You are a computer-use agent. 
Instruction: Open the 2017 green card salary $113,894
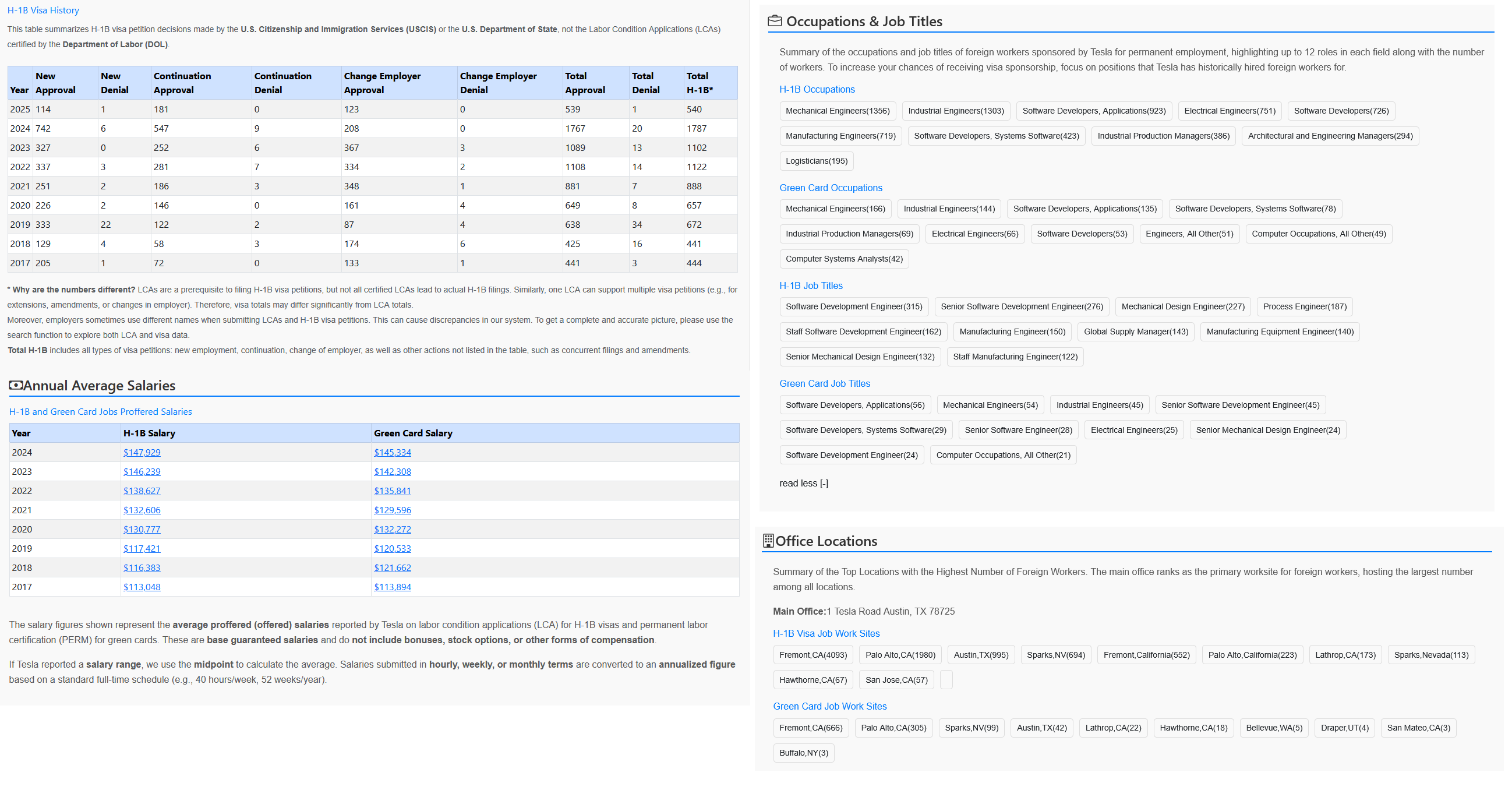393,587
